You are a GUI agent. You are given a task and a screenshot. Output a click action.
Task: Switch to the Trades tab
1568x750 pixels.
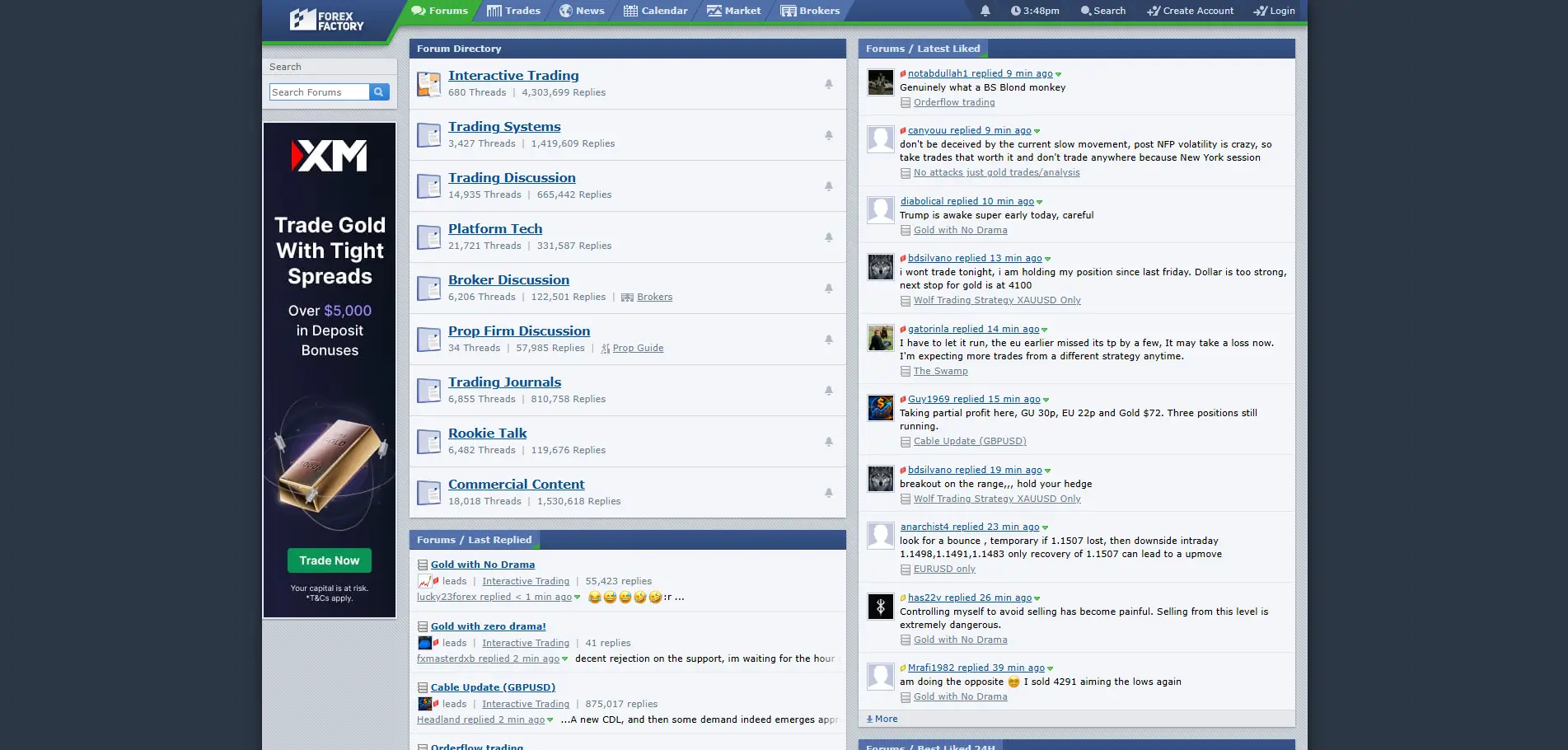click(513, 11)
